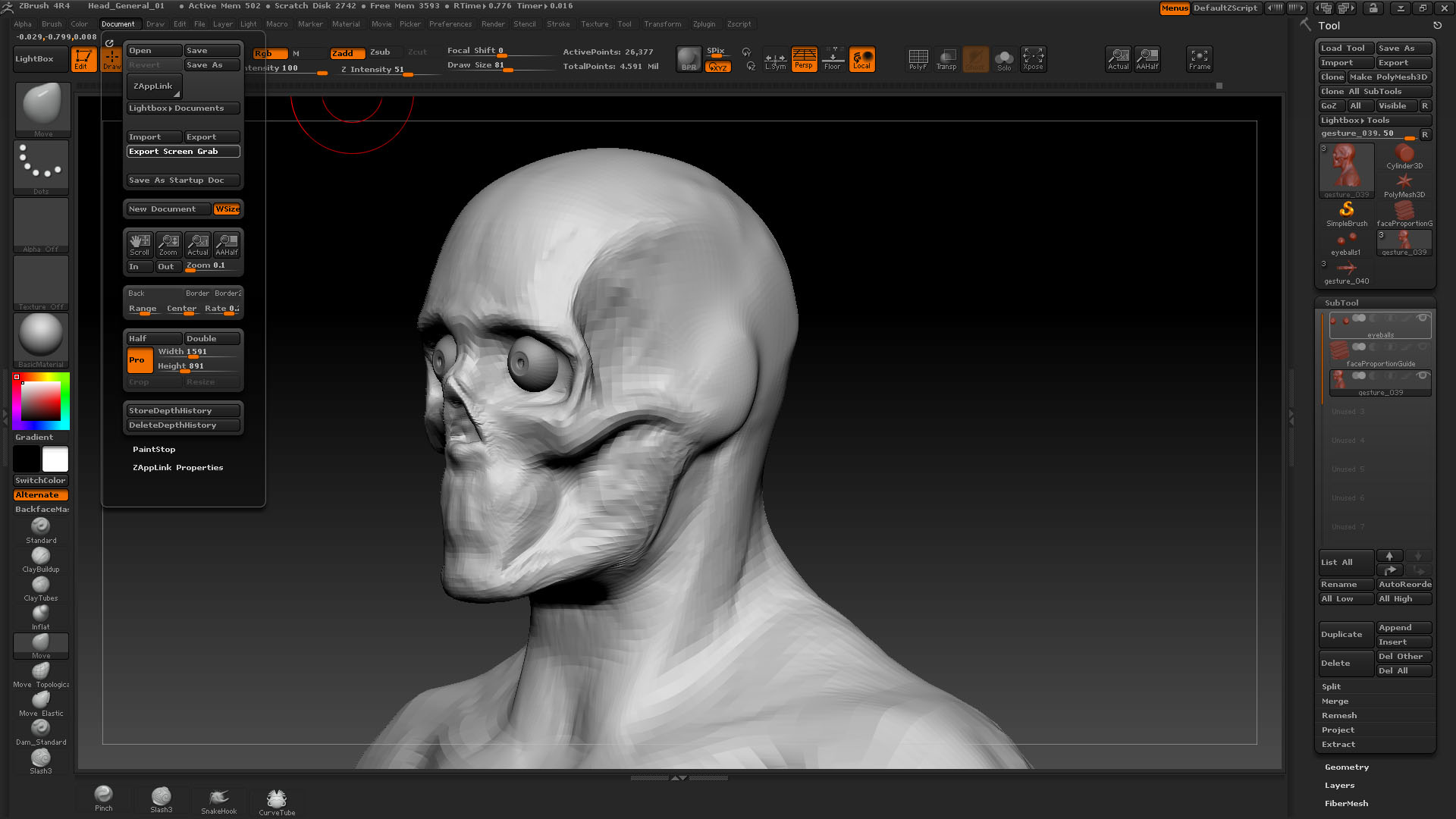Click Export Screen Grab button
The image size is (1456, 819).
184,152
